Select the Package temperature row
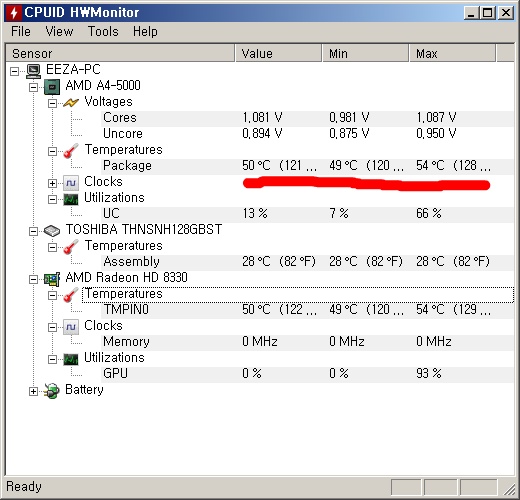Image resolution: width=520 pixels, height=500 pixels. pos(307,166)
